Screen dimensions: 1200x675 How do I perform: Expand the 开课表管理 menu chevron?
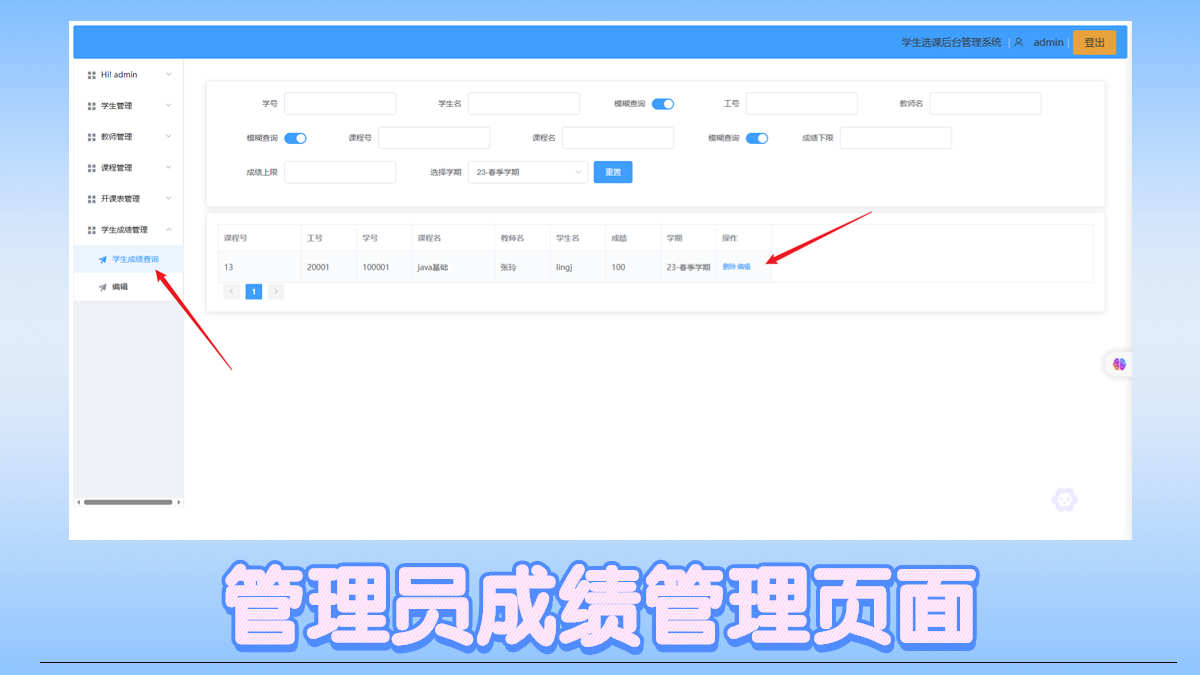168,199
